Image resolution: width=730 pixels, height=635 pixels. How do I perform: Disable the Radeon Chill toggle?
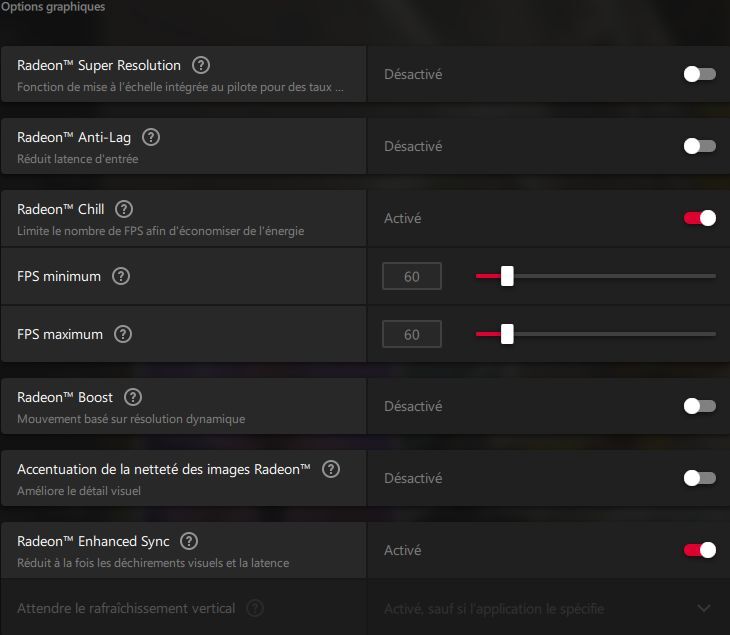tap(699, 218)
